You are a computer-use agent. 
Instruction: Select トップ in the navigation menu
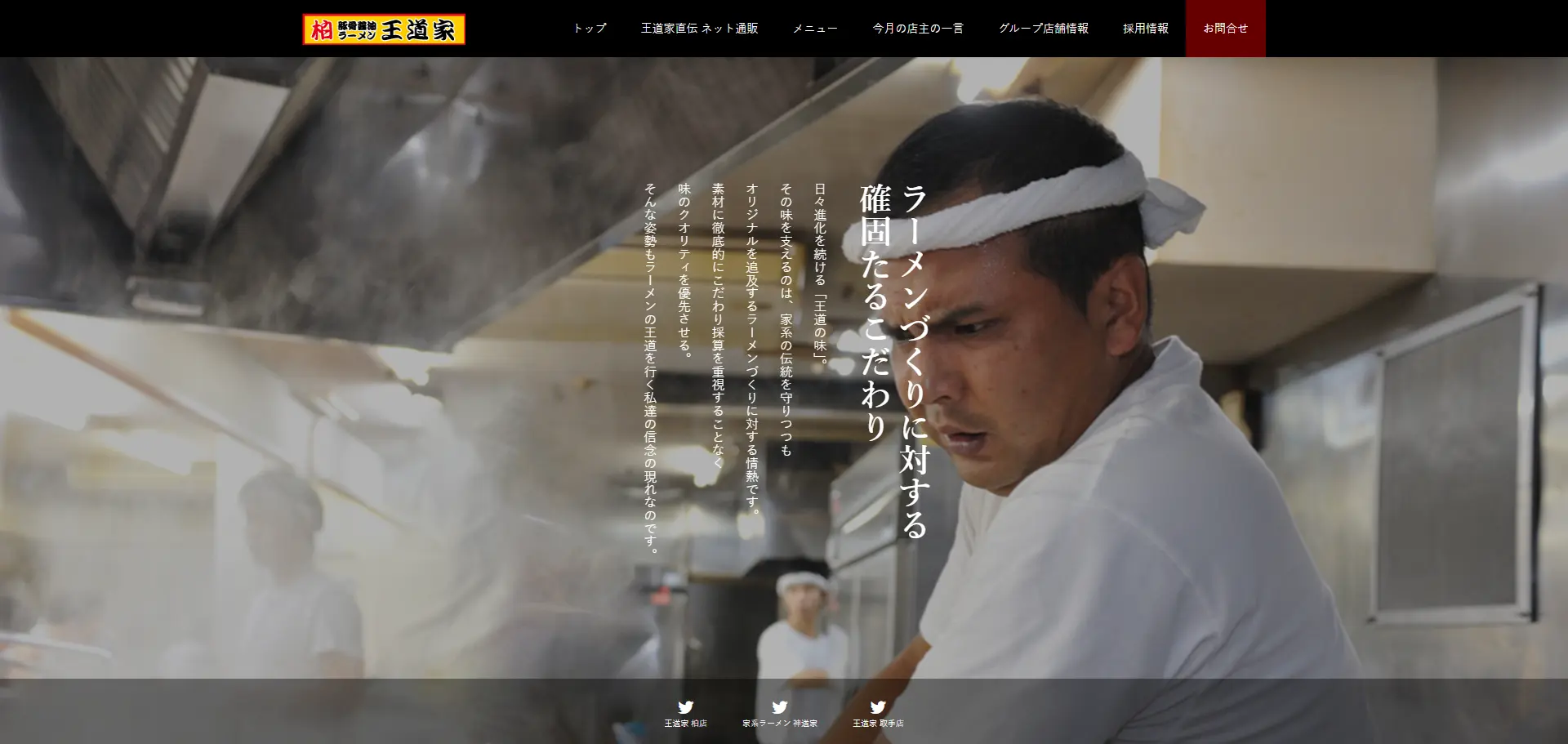pos(590,28)
